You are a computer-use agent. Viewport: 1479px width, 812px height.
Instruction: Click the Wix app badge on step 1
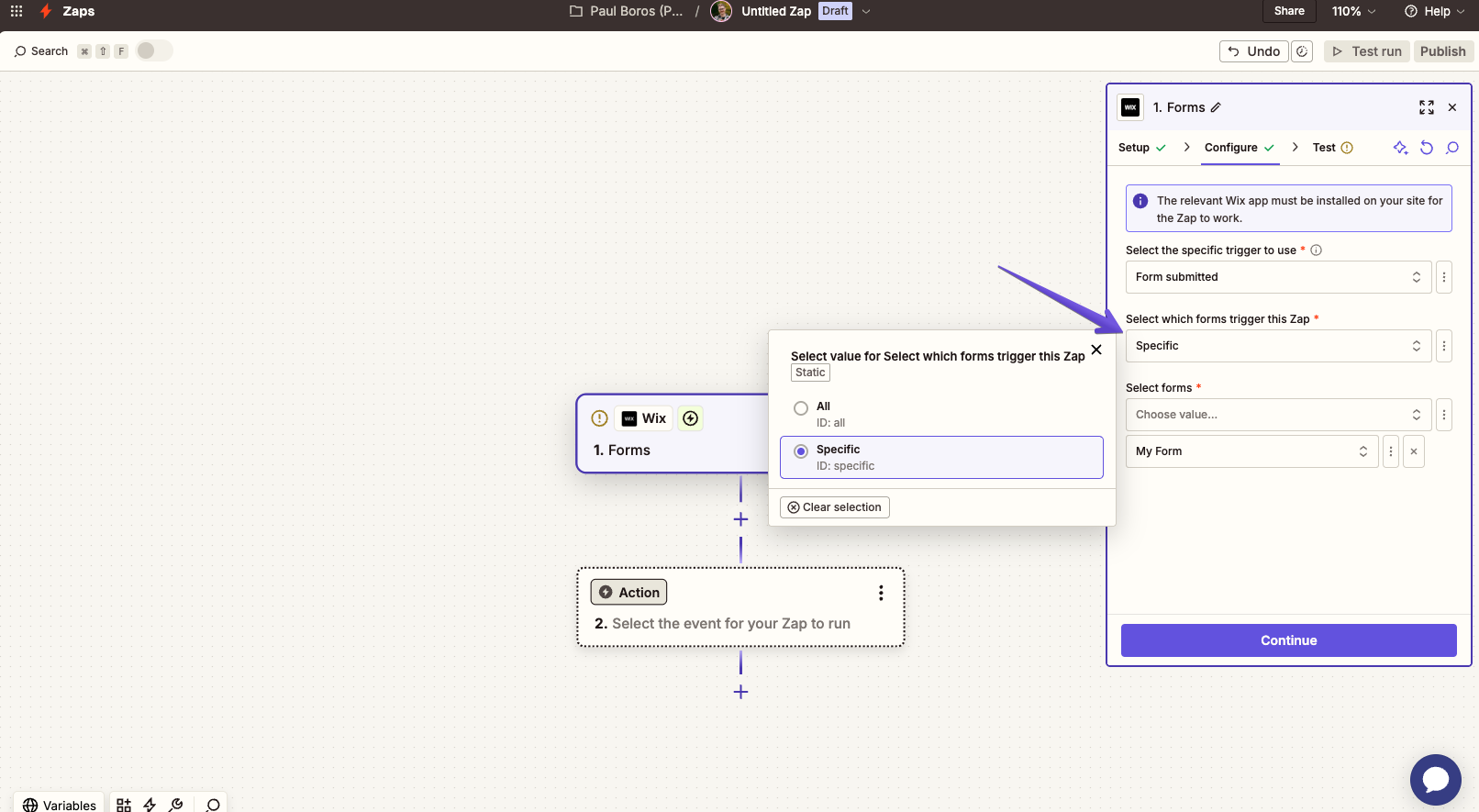[644, 418]
